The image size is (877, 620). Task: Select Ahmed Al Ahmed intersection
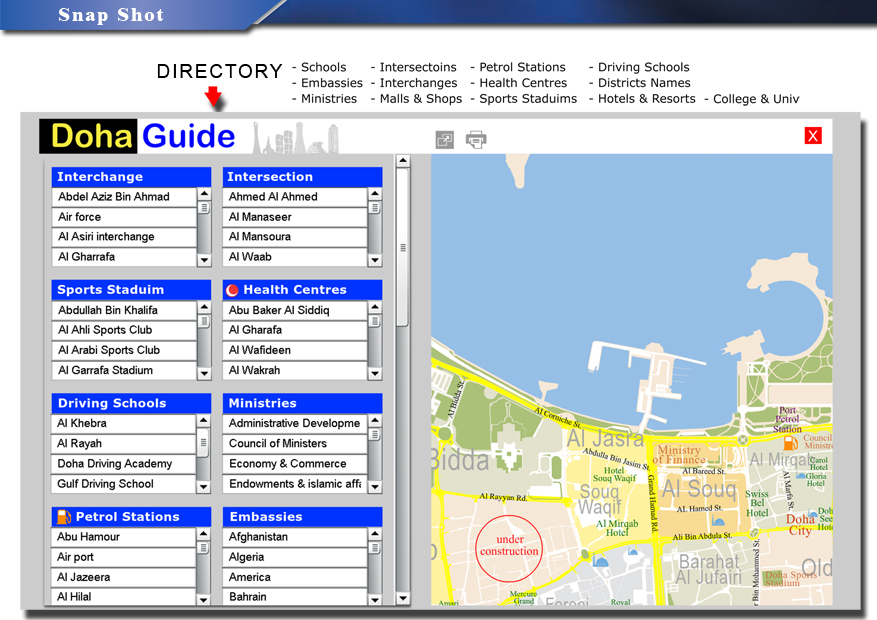[295, 197]
